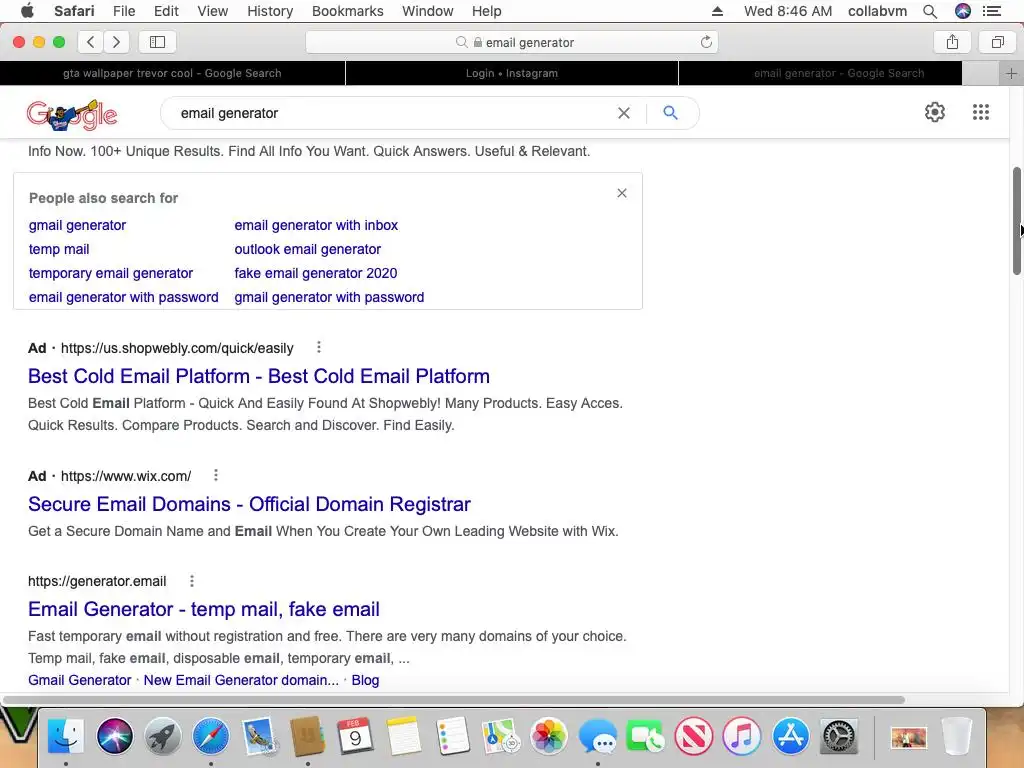Click the Google doodle logo
Screen dimensions: 1024x768
point(72,115)
